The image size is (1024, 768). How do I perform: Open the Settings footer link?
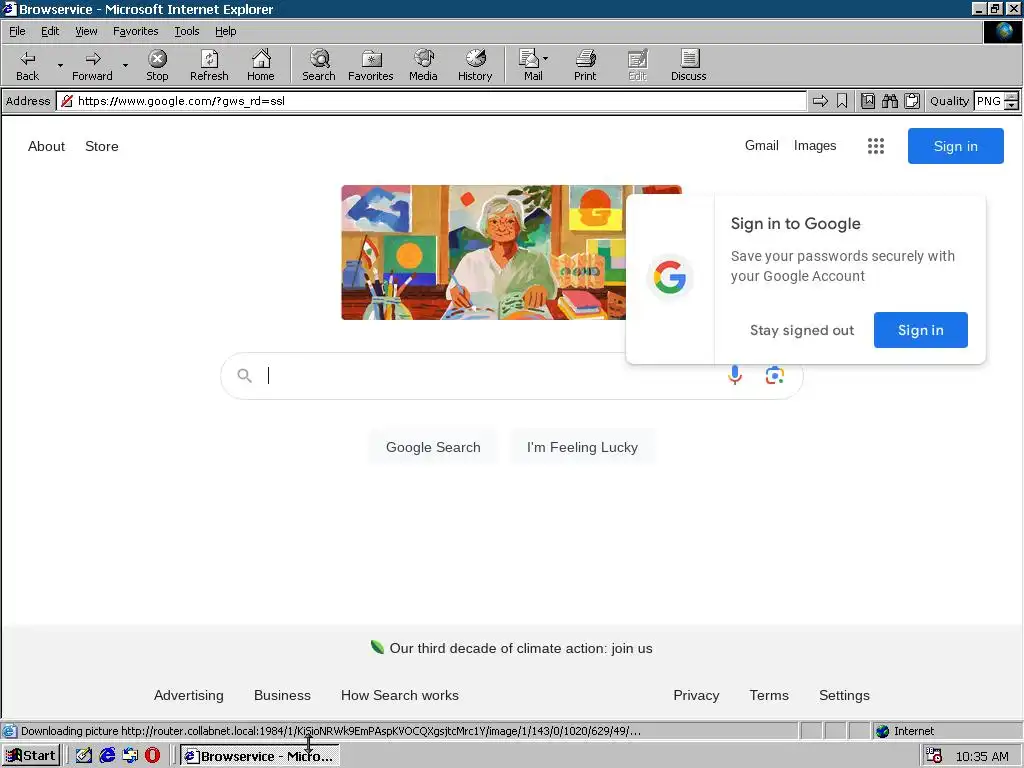pyautogui.click(x=844, y=696)
